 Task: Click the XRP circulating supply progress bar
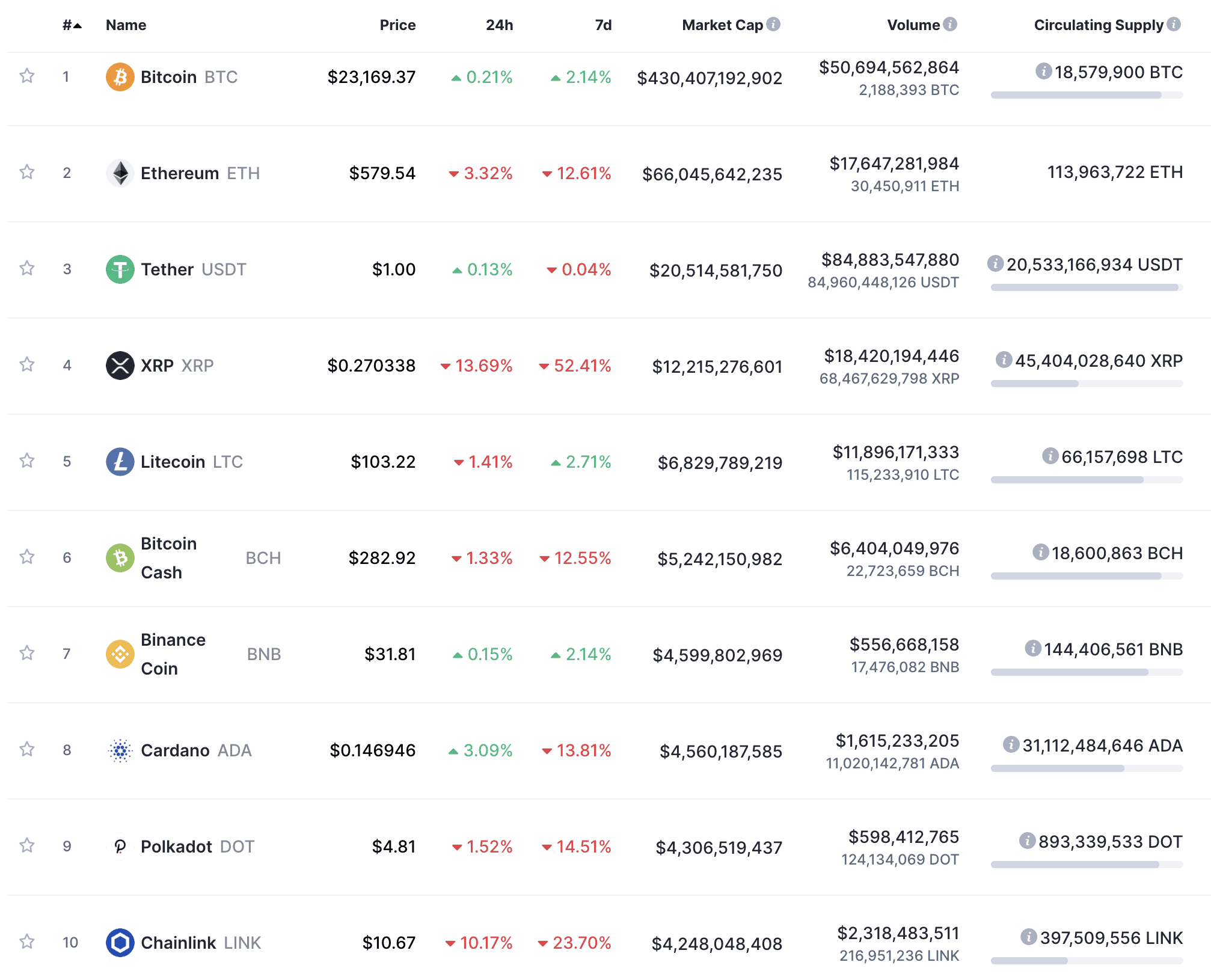(1087, 384)
